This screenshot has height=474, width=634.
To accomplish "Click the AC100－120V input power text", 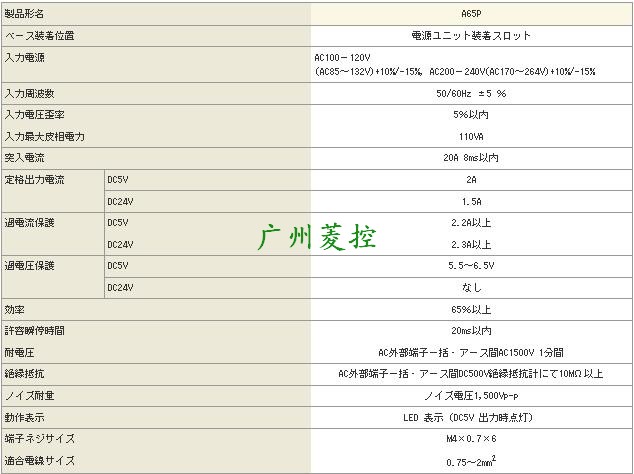I will pos(343,58).
